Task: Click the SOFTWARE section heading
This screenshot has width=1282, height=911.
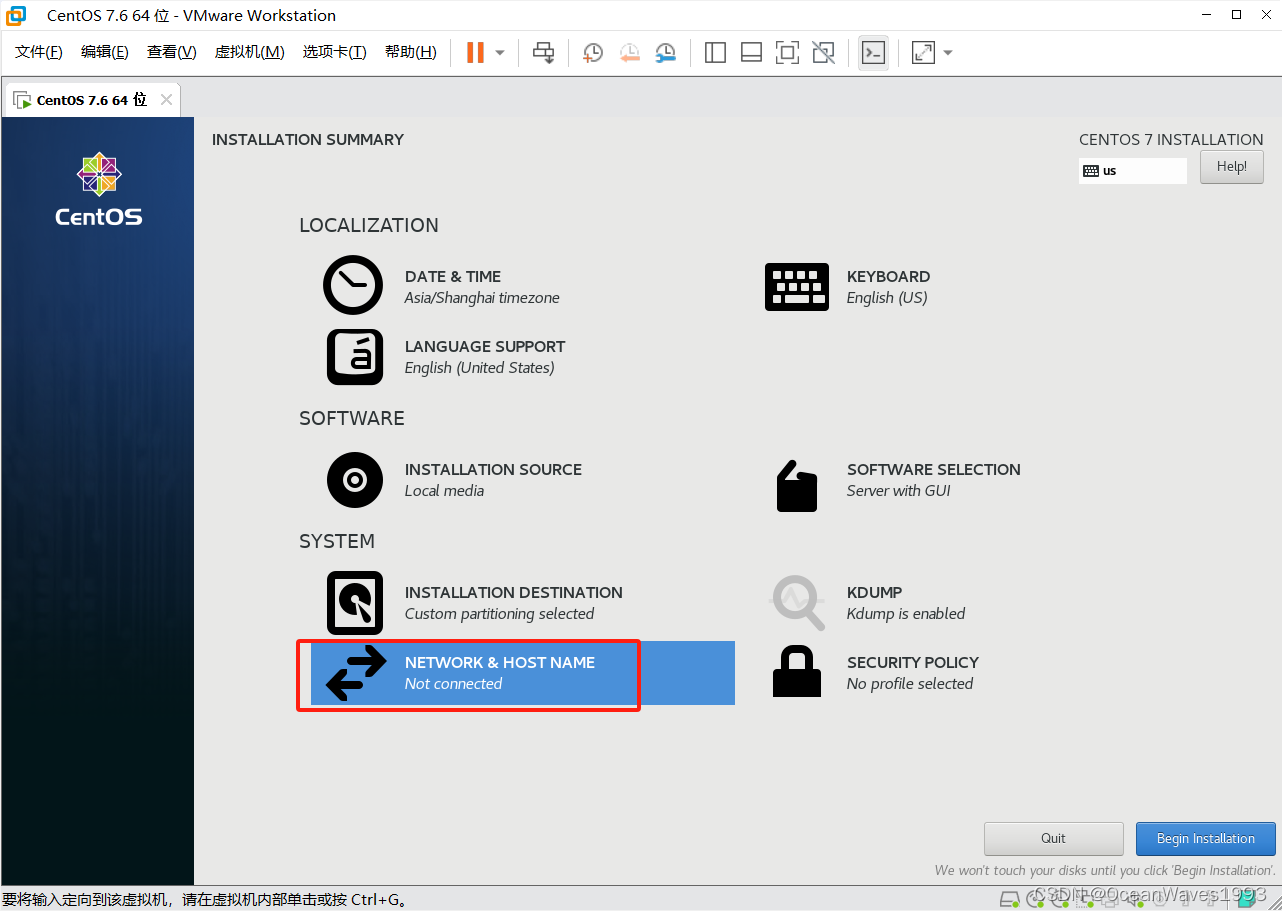Action: point(352,418)
